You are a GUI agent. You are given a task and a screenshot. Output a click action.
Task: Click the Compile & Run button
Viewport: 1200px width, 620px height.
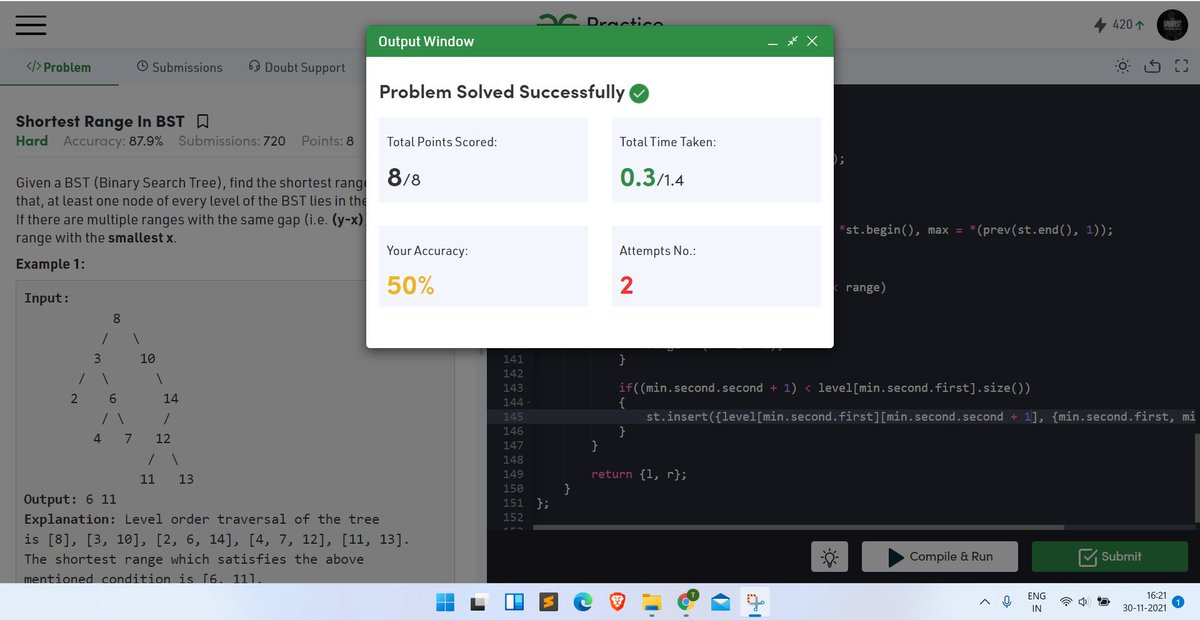pos(939,556)
